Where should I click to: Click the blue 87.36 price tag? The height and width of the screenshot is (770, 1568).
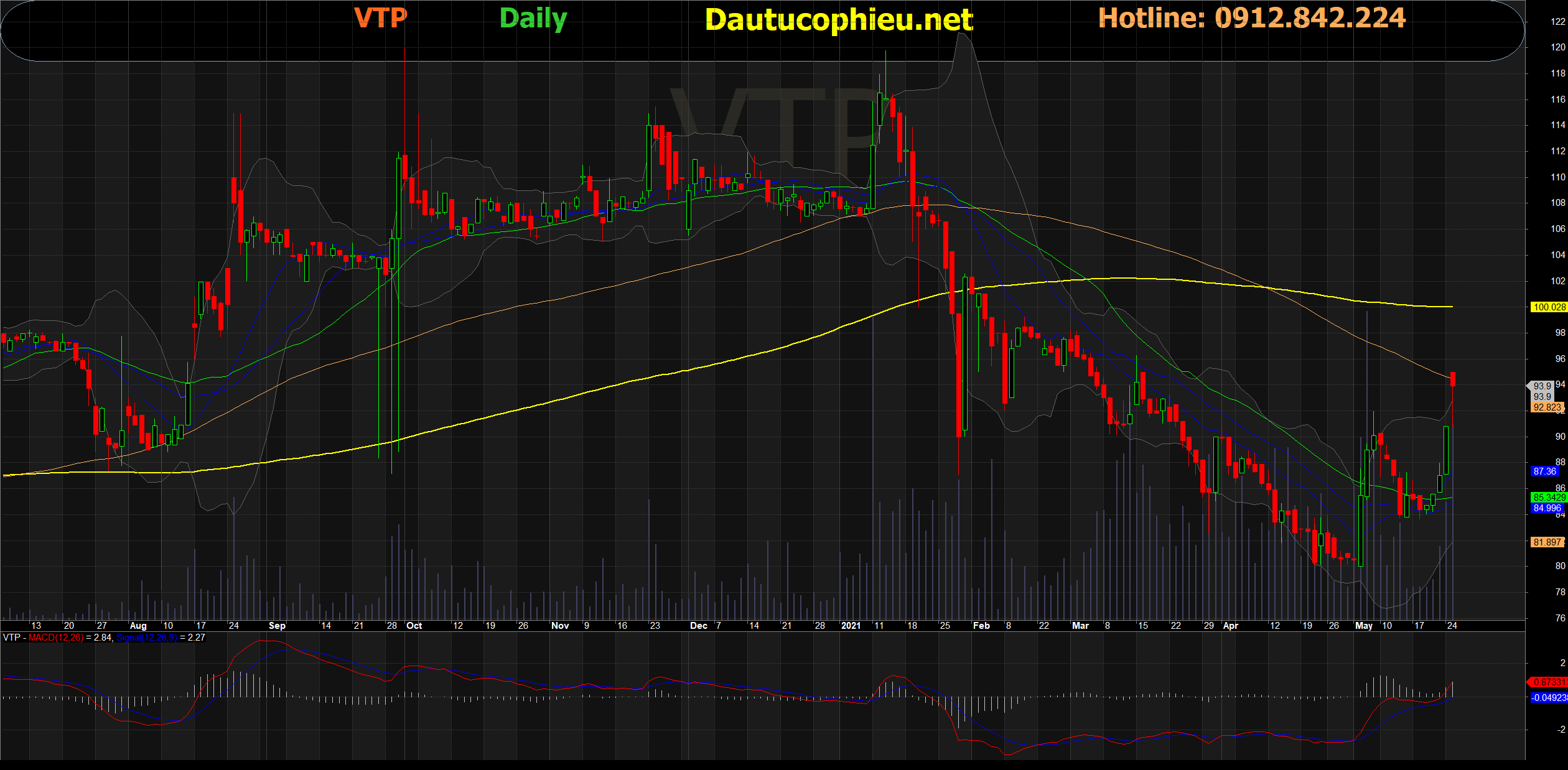click(x=1544, y=471)
